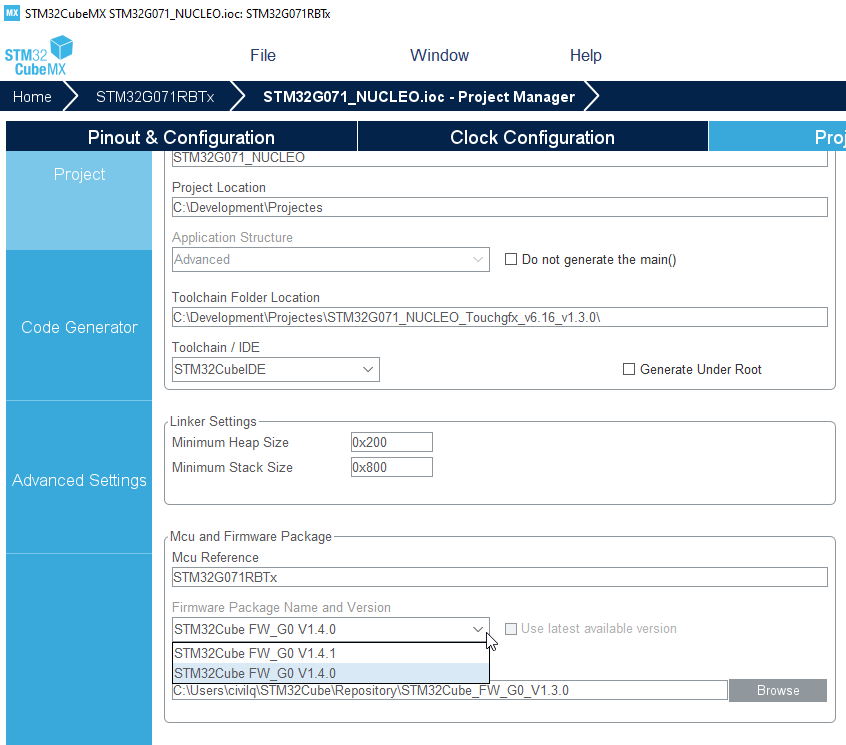The height and width of the screenshot is (745, 846).
Task: Click the Toolchain Folder Location field
Action: (x=499, y=317)
